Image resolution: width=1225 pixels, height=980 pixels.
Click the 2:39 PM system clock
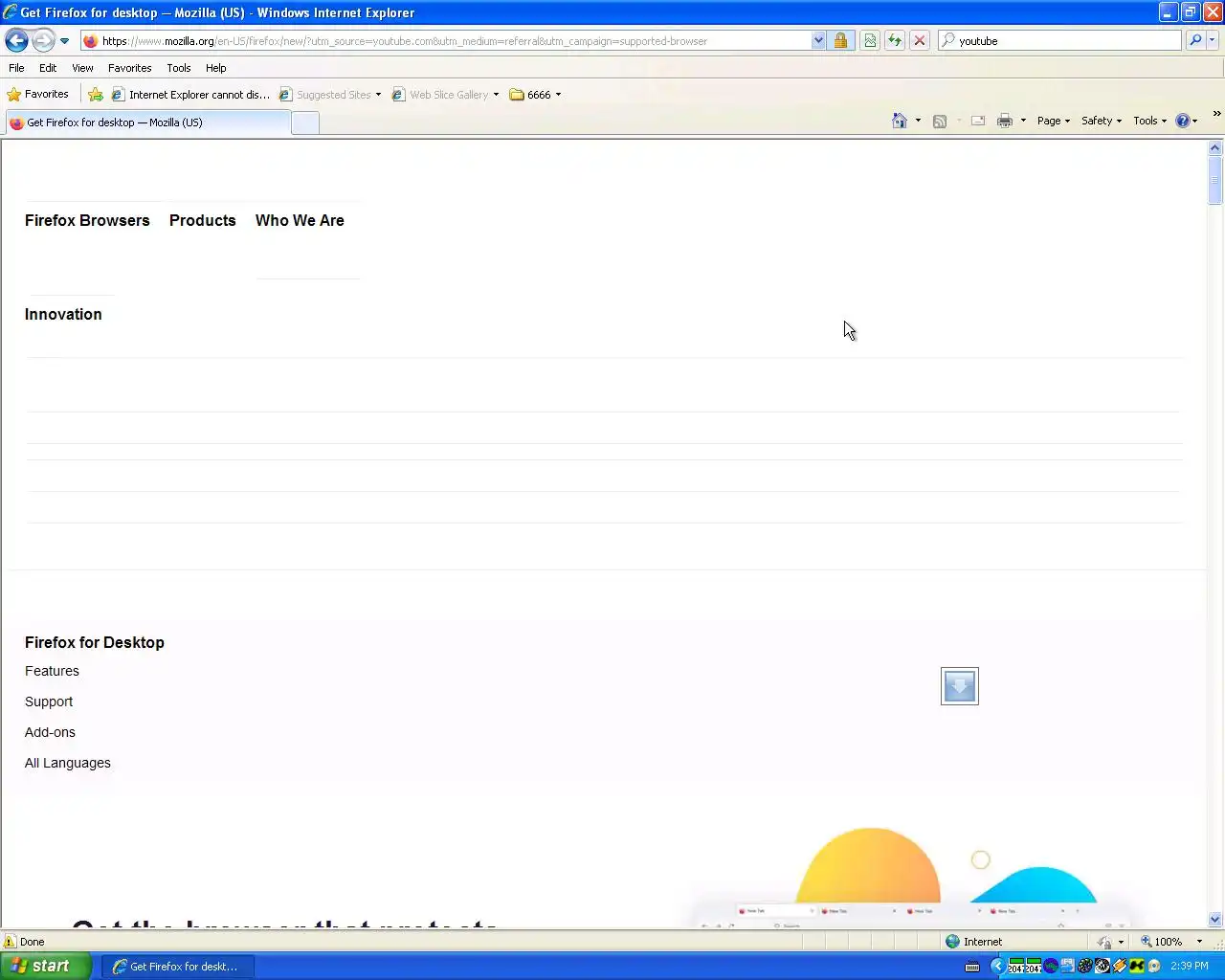[x=1190, y=967]
